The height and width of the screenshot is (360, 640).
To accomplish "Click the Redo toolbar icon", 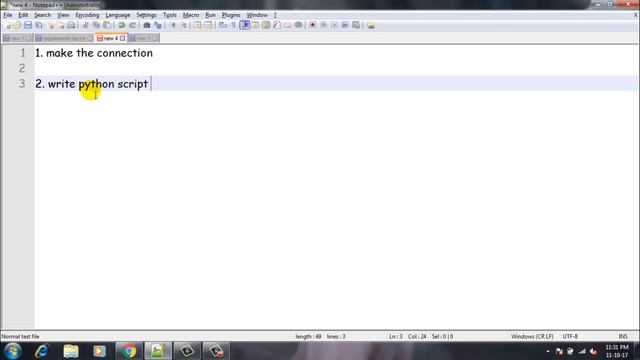I will (132, 25).
